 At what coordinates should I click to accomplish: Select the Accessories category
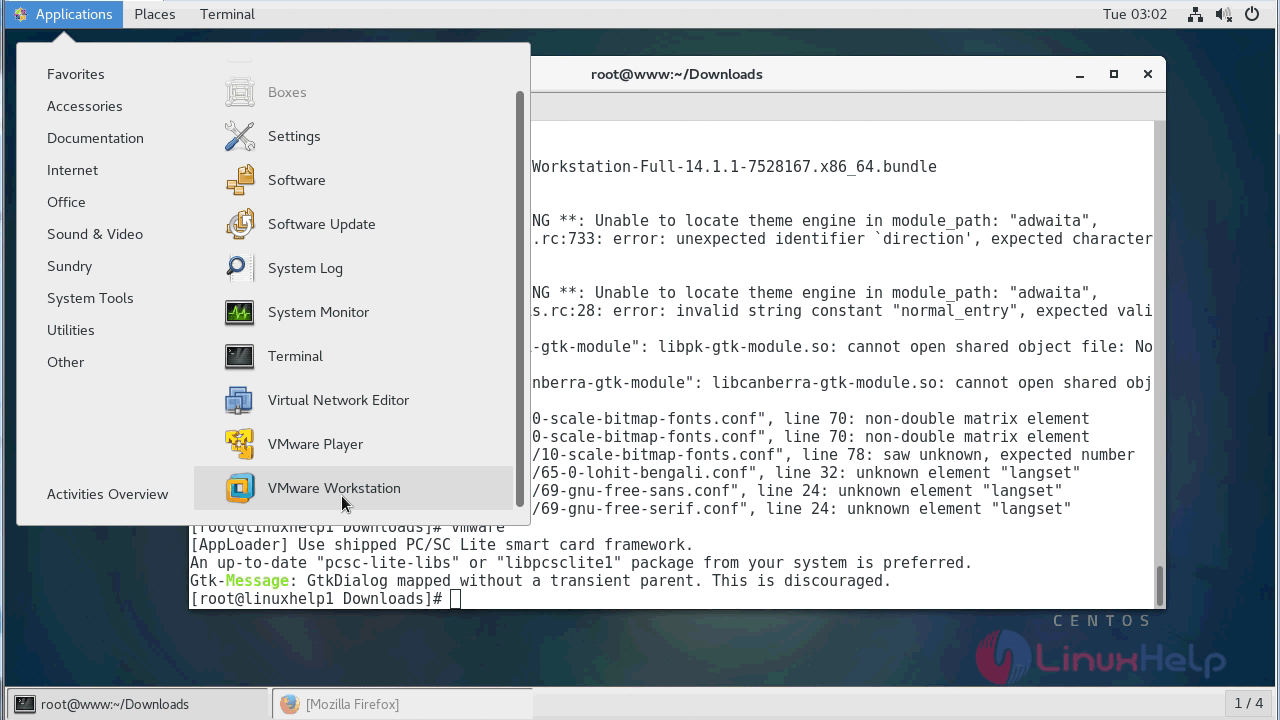(x=85, y=106)
